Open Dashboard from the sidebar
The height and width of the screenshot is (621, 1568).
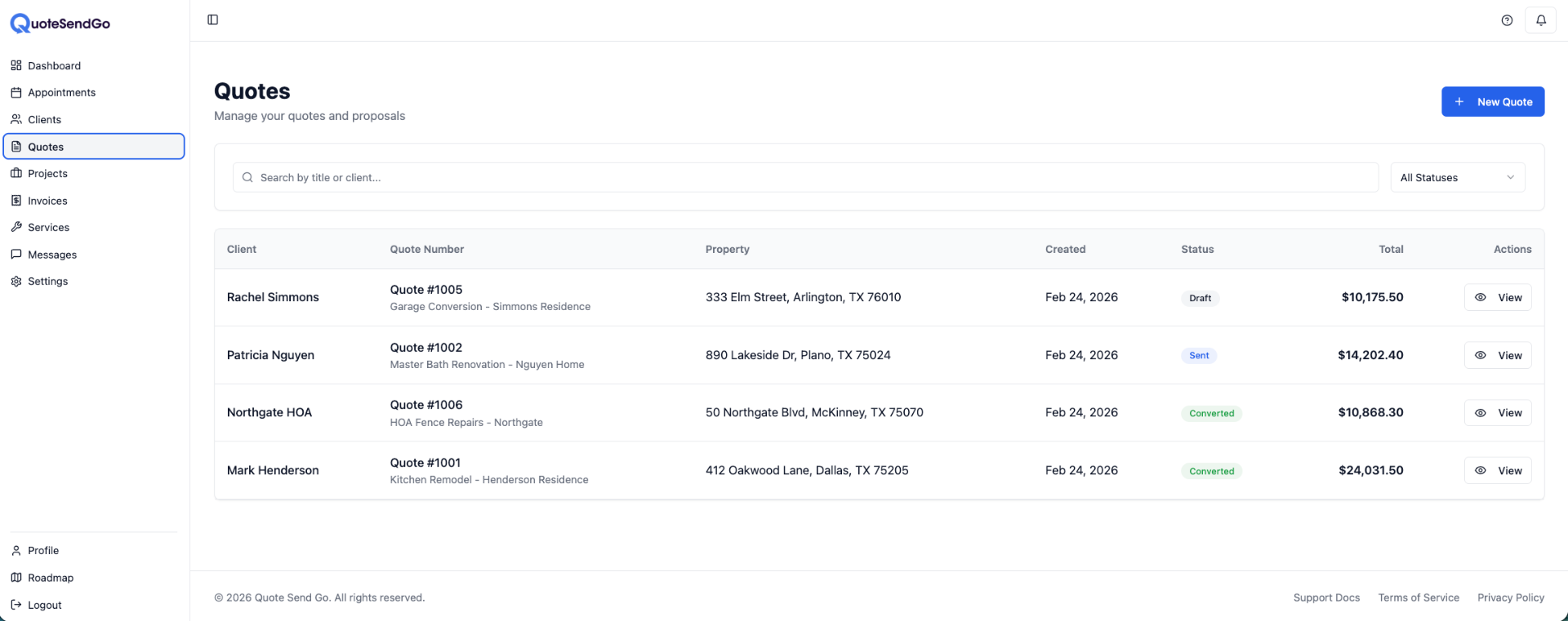click(x=54, y=66)
